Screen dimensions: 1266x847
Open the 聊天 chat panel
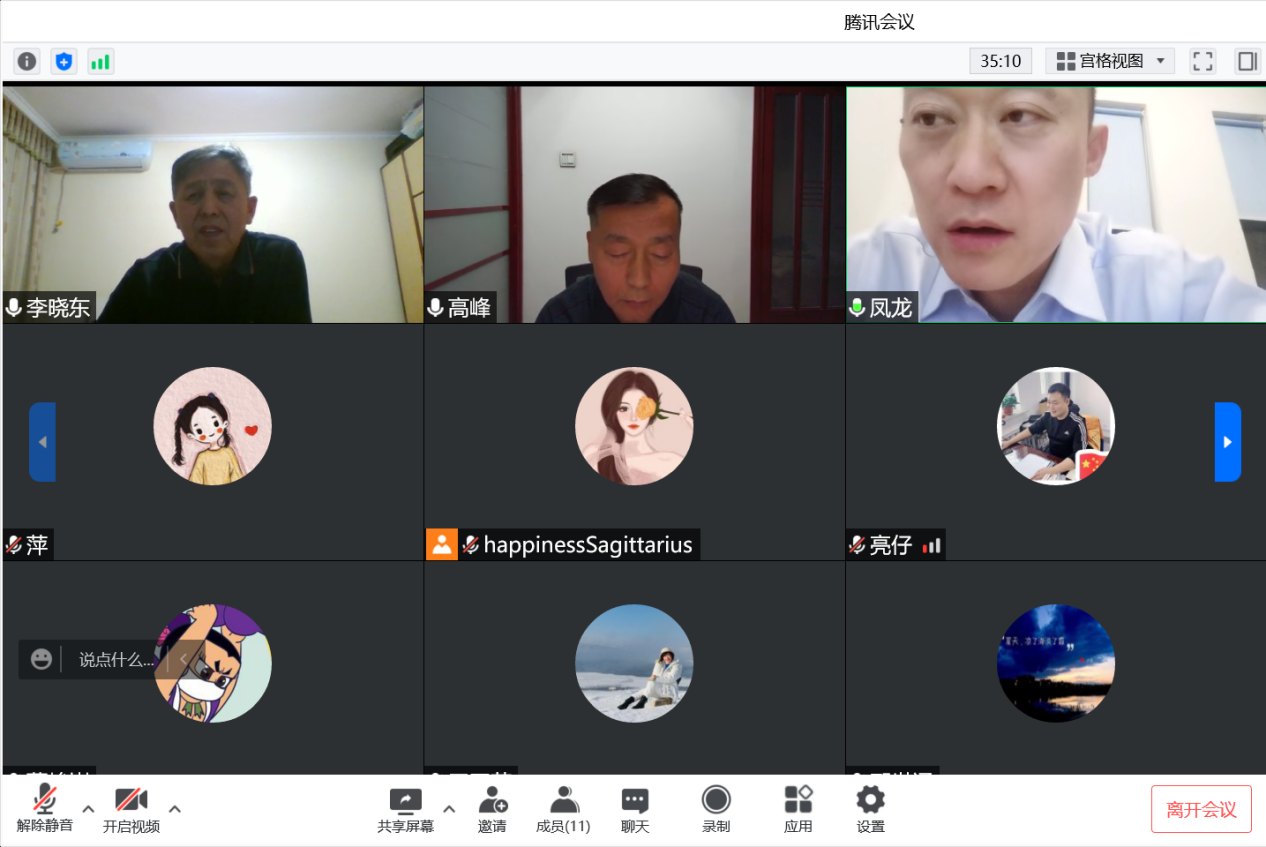pyautogui.click(x=635, y=809)
